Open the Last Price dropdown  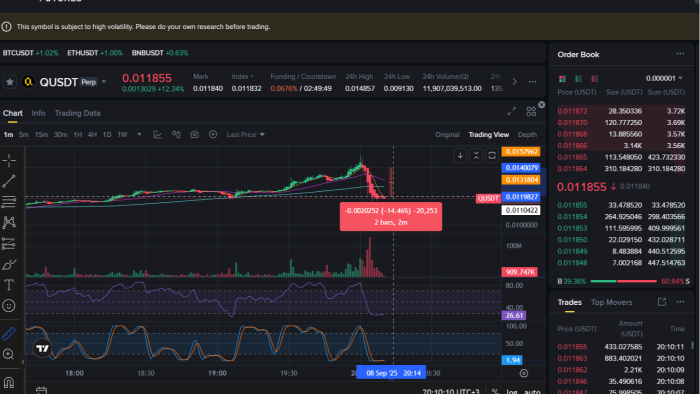tap(245, 134)
